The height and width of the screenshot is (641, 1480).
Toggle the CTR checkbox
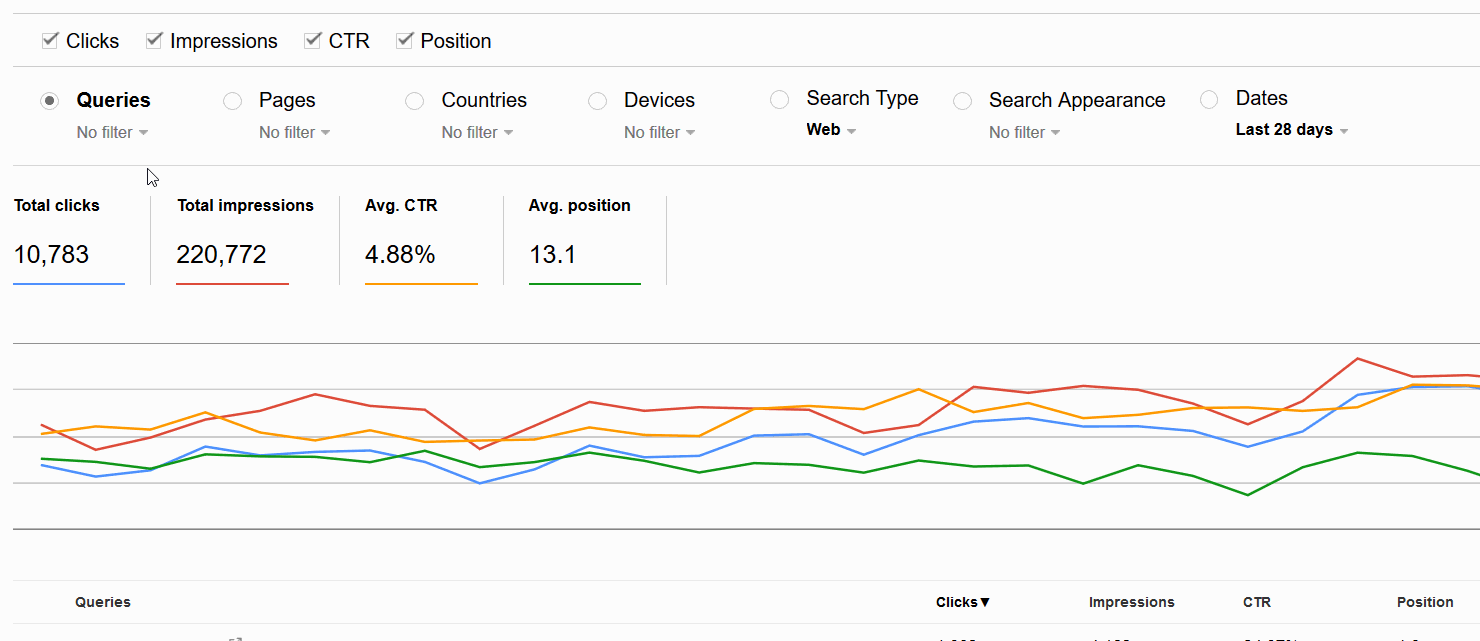(x=313, y=41)
